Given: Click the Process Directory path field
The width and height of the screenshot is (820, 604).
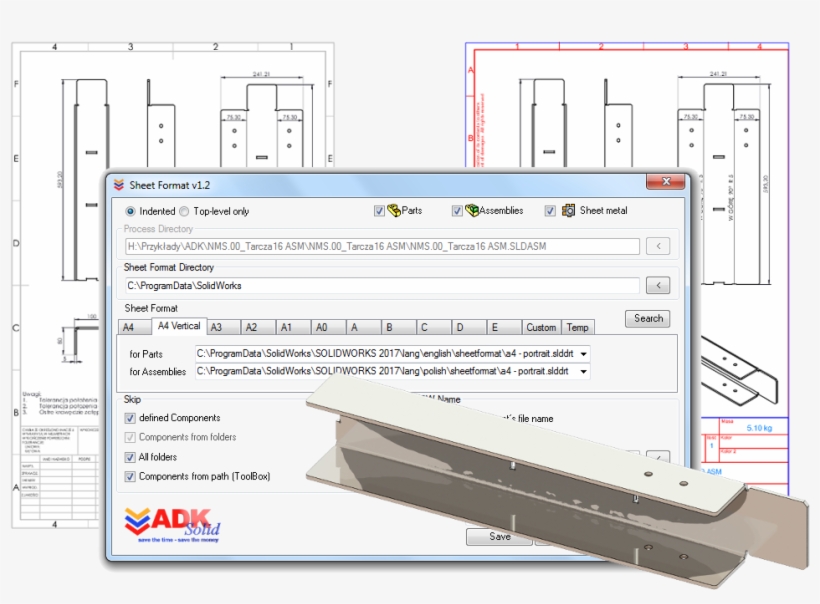Looking at the screenshot, I should pyautogui.click(x=380, y=245).
